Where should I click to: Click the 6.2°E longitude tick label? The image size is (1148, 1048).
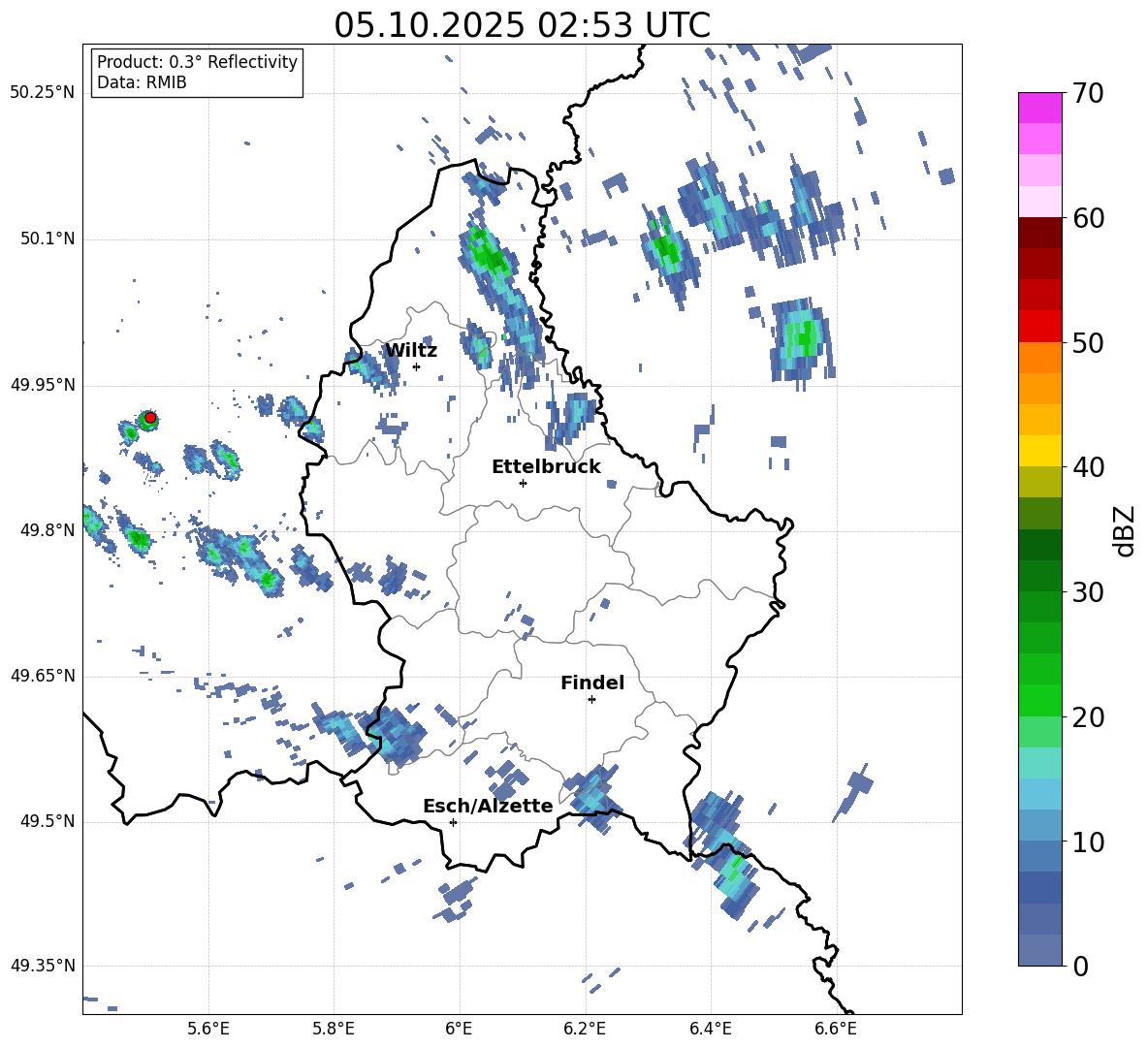[585, 1029]
